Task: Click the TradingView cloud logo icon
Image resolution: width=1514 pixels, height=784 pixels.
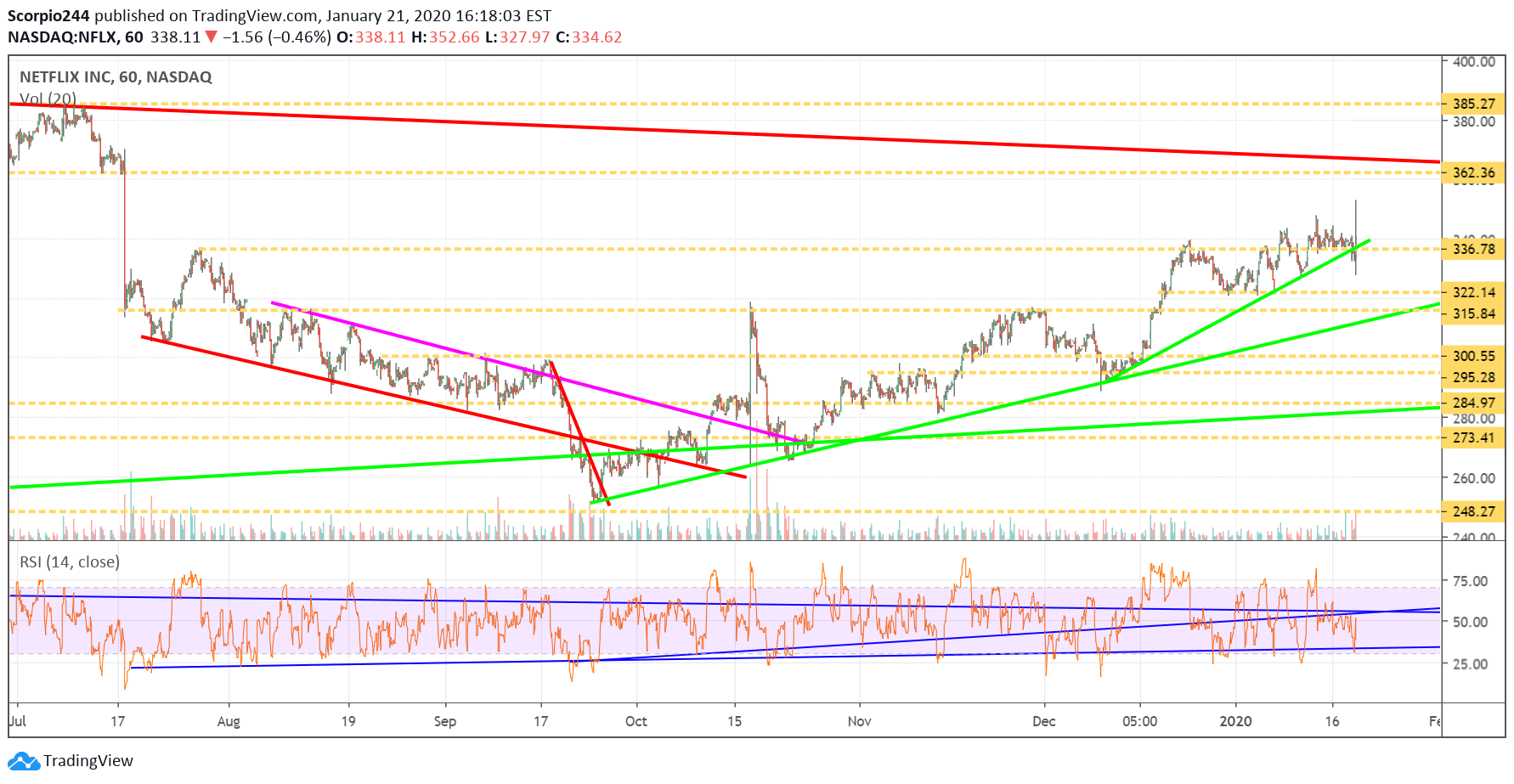Action: [24, 761]
